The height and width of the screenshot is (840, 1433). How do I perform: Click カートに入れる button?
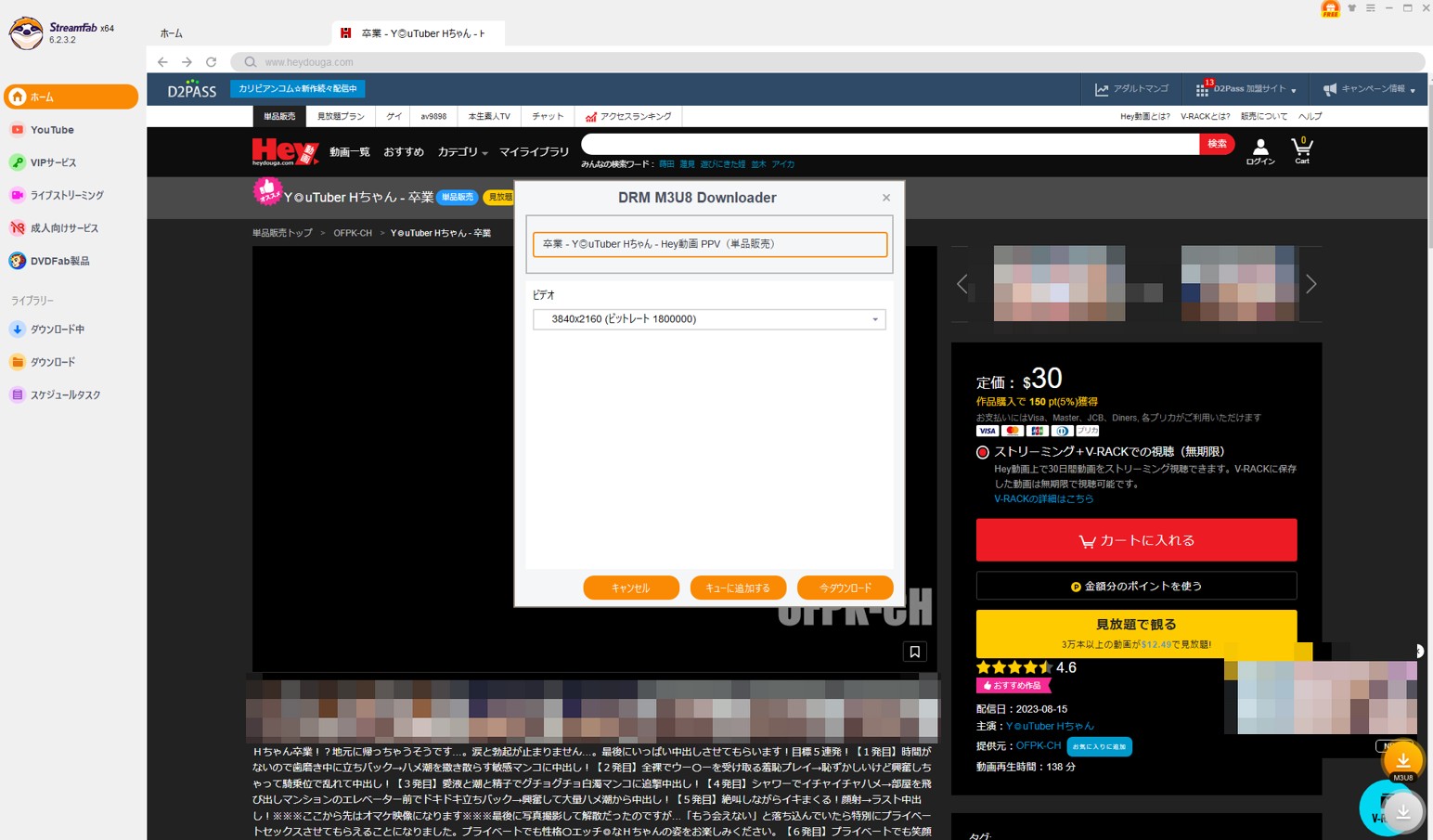pyautogui.click(x=1136, y=540)
